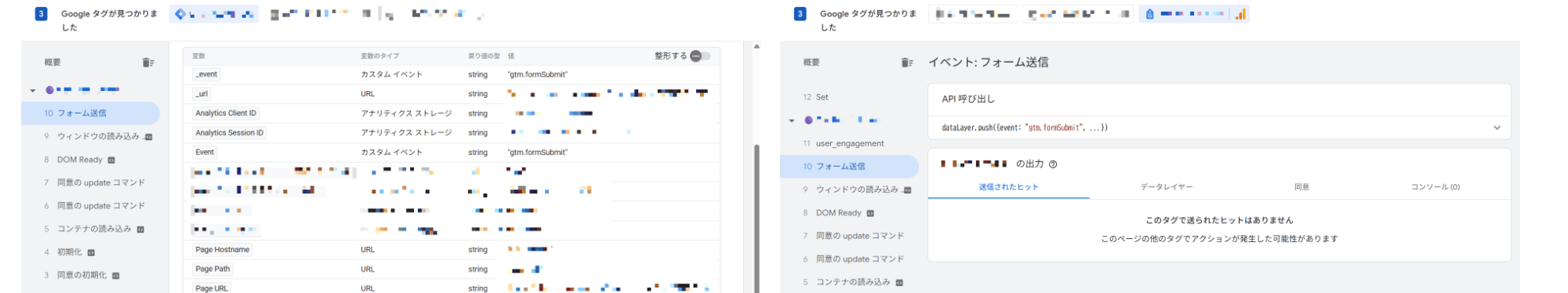Click the 'API 呼び出し' heading
The height and width of the screenshot is (293, 1568).
[x=968, y=99]
